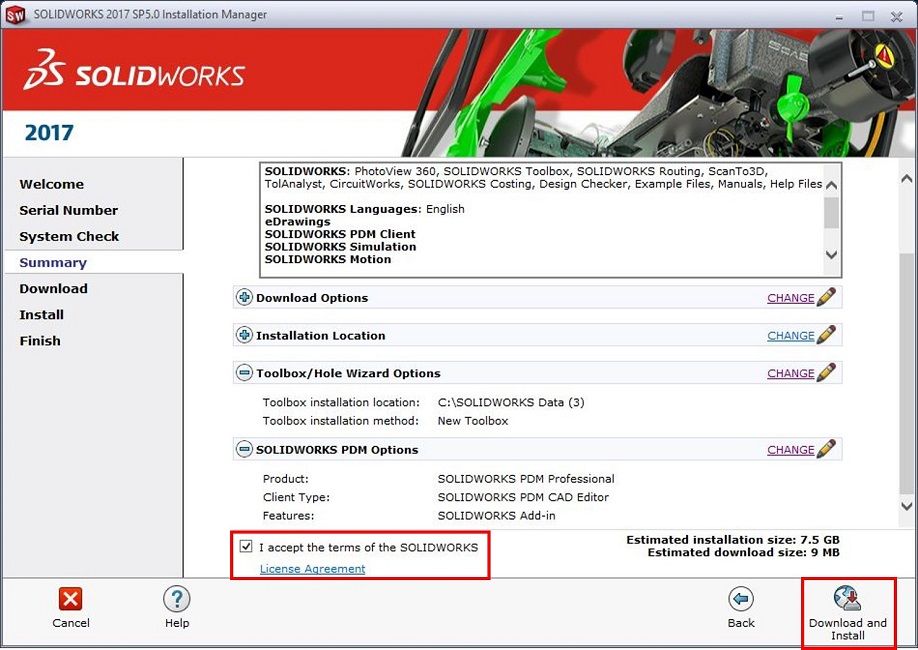This screenshot has width=918, height=650.
Task: Uncheck I accept the terms checkbox
Action: point(245,546)
